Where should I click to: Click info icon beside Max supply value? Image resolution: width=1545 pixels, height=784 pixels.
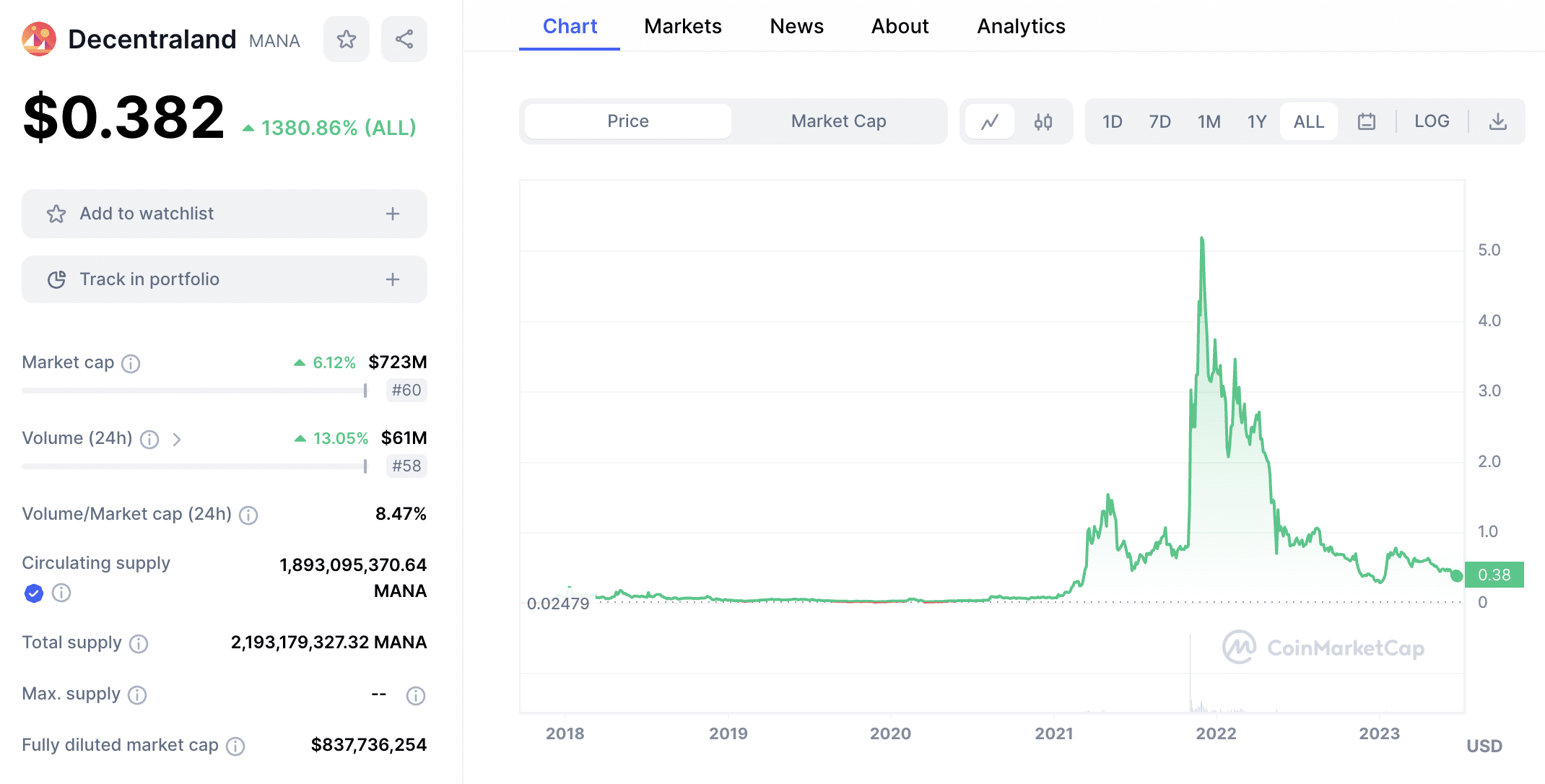416,695
